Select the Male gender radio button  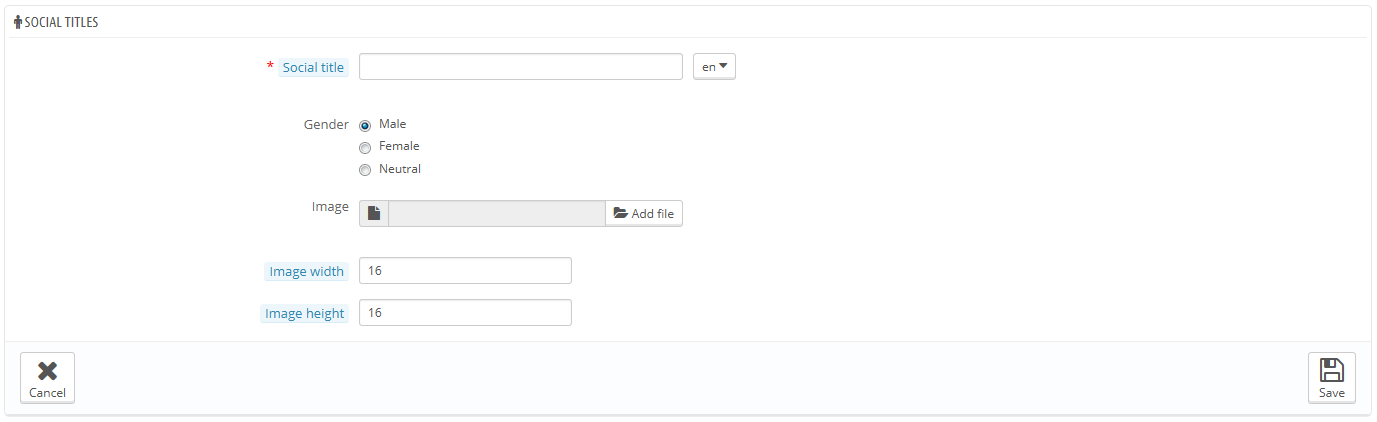tap(365, 126)
